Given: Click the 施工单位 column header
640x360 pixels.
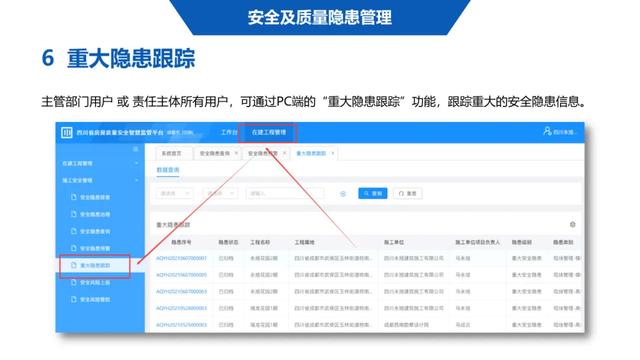Looking at the screenshot, I should 394,242.
